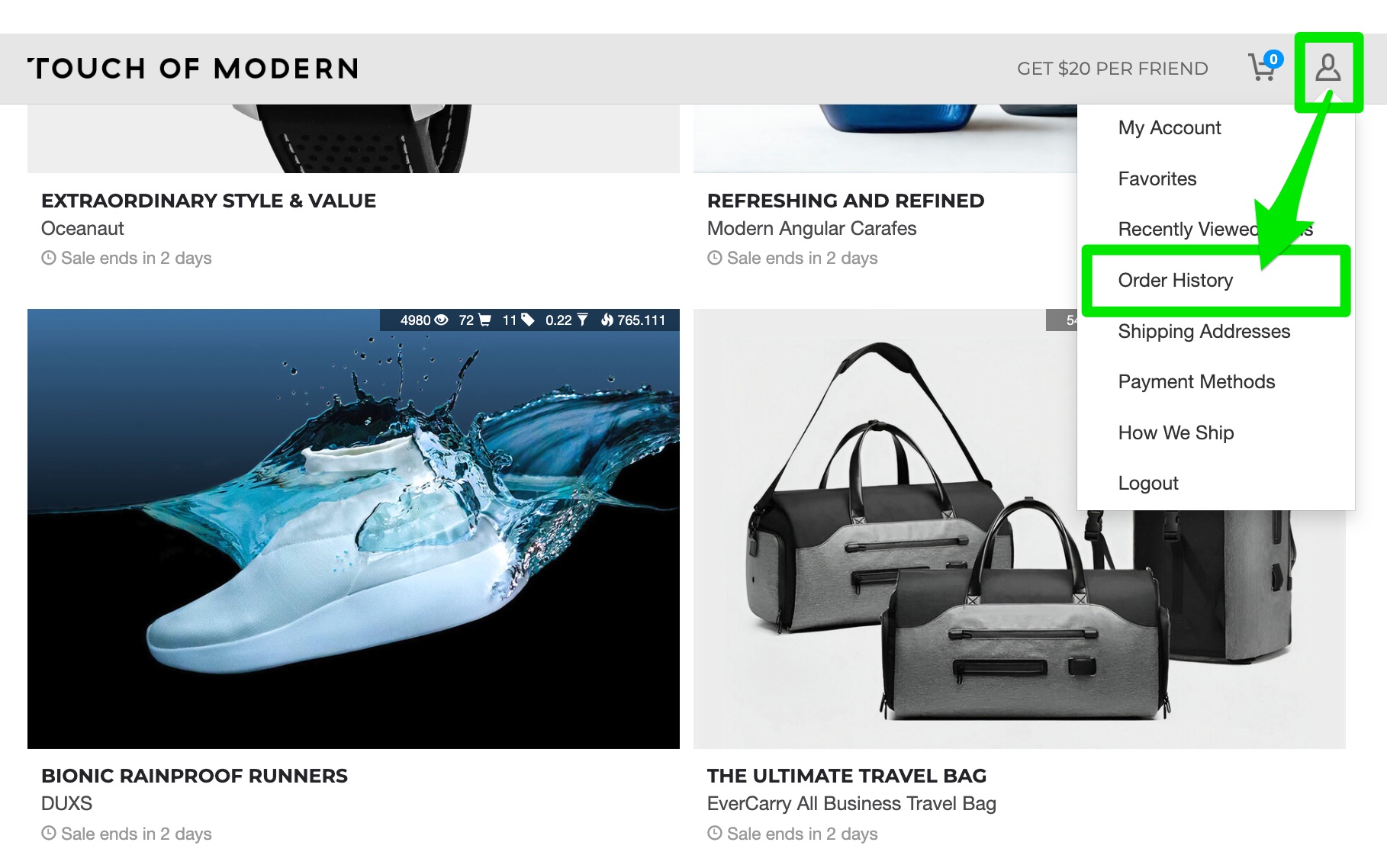Open The Ultimate Travel Bag title

[847, 776]
